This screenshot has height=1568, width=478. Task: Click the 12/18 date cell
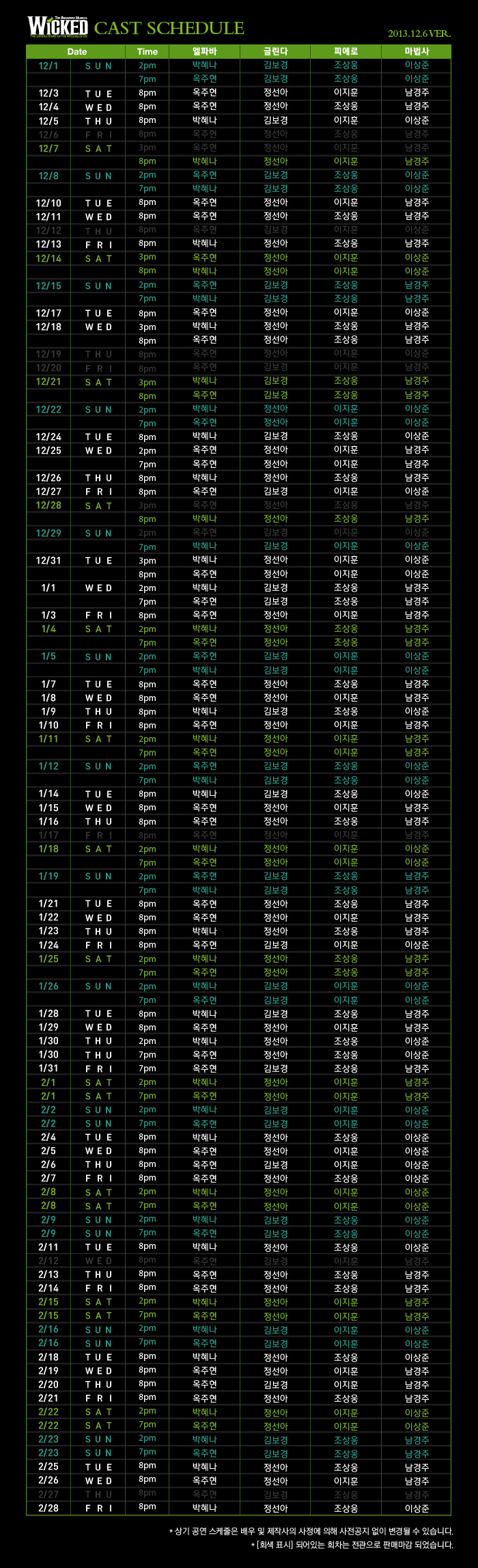pos(48,327)
